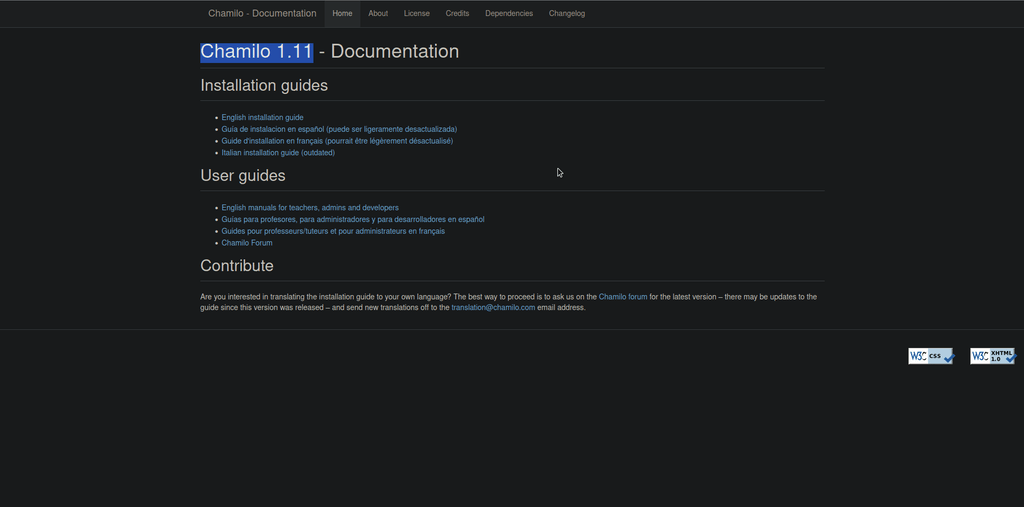Click the translation@chamilo.com email link
1024x507 pixels.
click(493, 308)
